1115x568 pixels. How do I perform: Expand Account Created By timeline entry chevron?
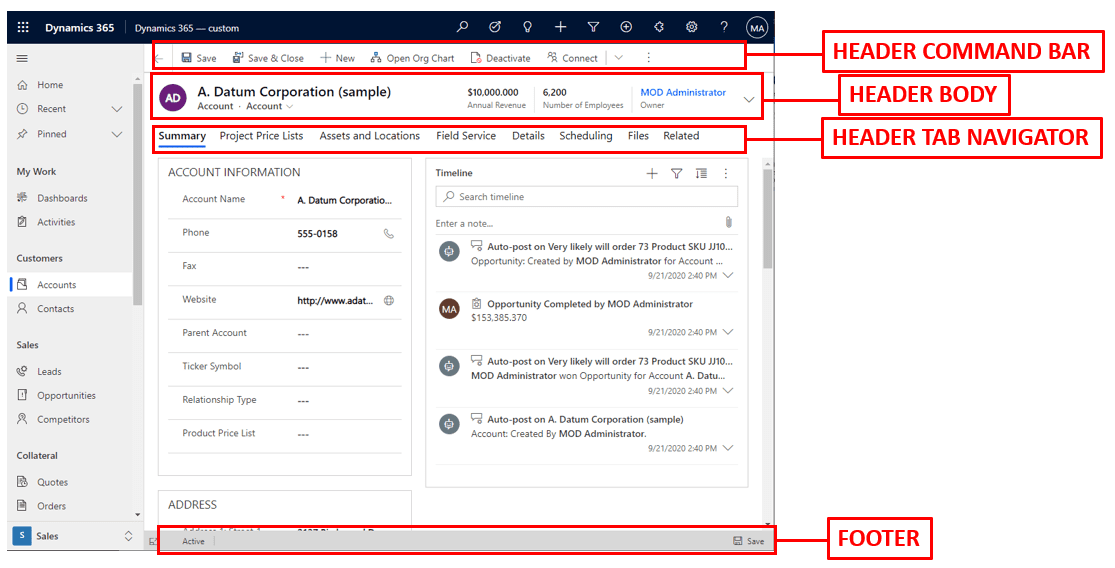click(727, 448)
